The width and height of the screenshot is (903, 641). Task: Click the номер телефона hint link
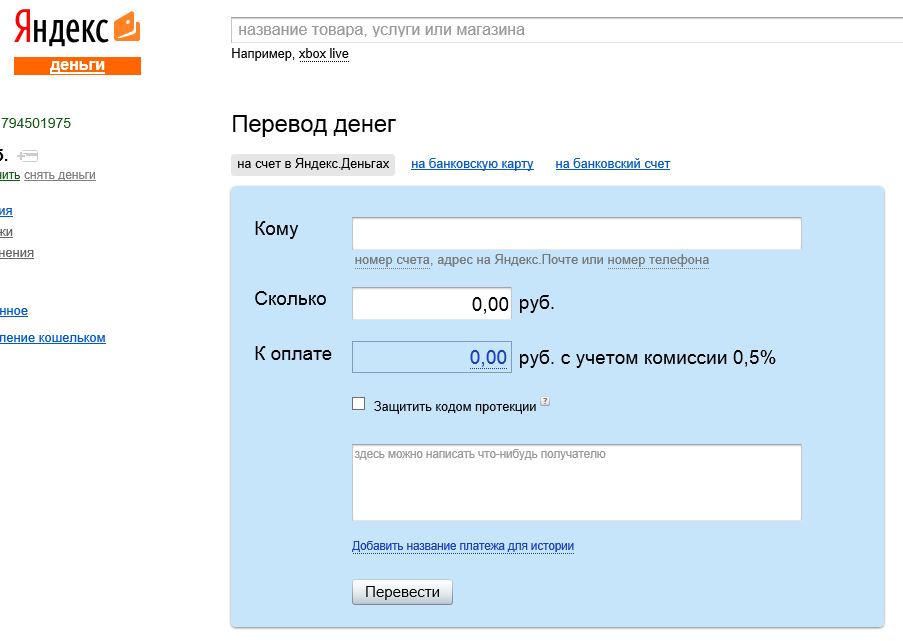coord(658,260)
